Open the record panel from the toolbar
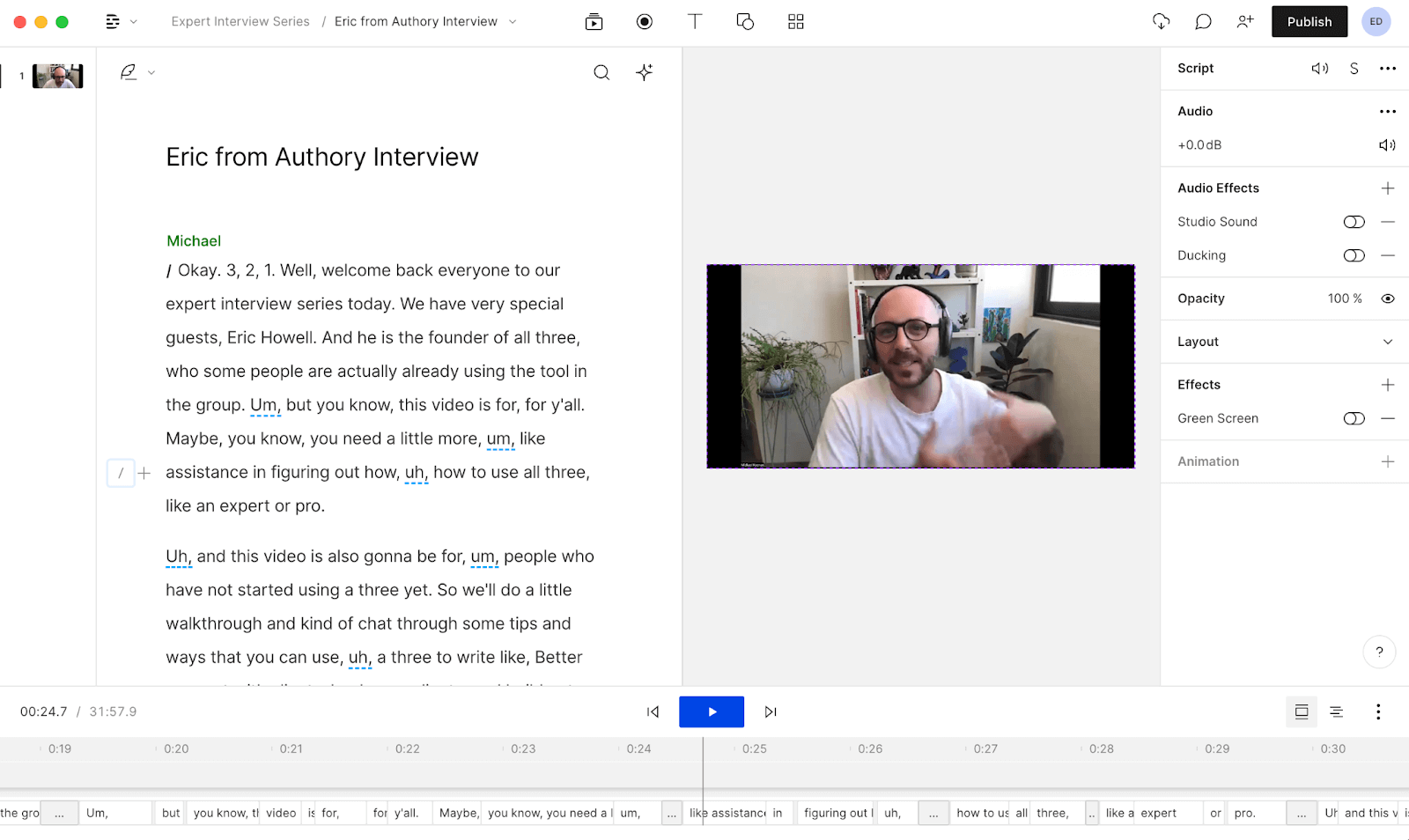 tap(644, 21)
